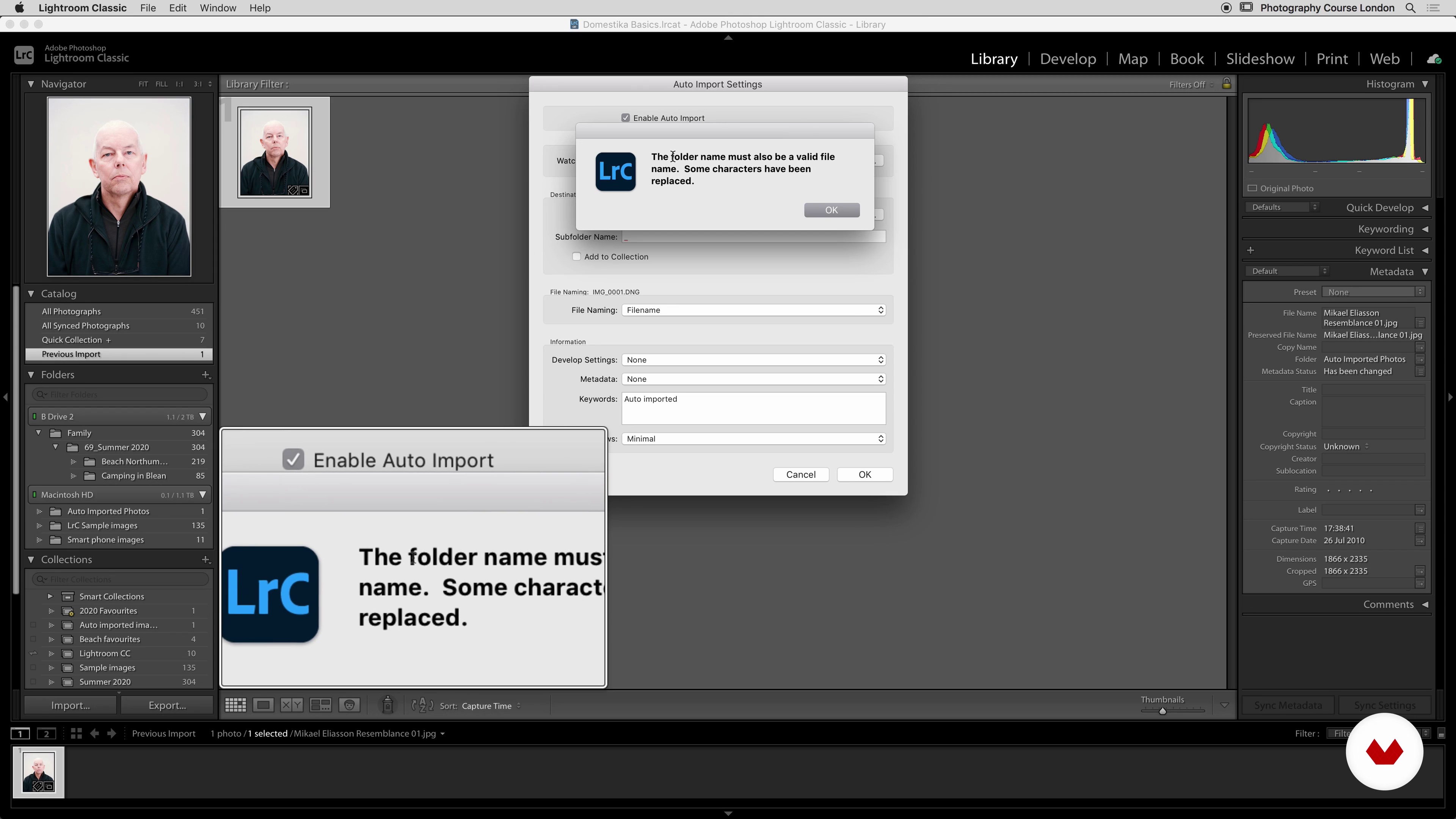The width and height of the screenshot is (1456, 819).
Task: Uncheck Enable Auto Import checkbox
Action: point(625,118)
